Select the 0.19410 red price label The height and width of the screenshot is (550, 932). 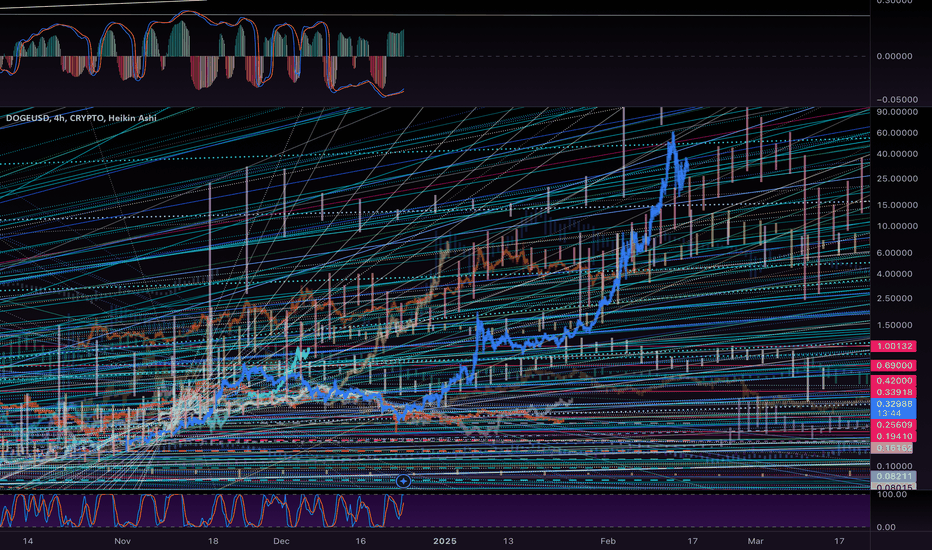tap(893, 436)
